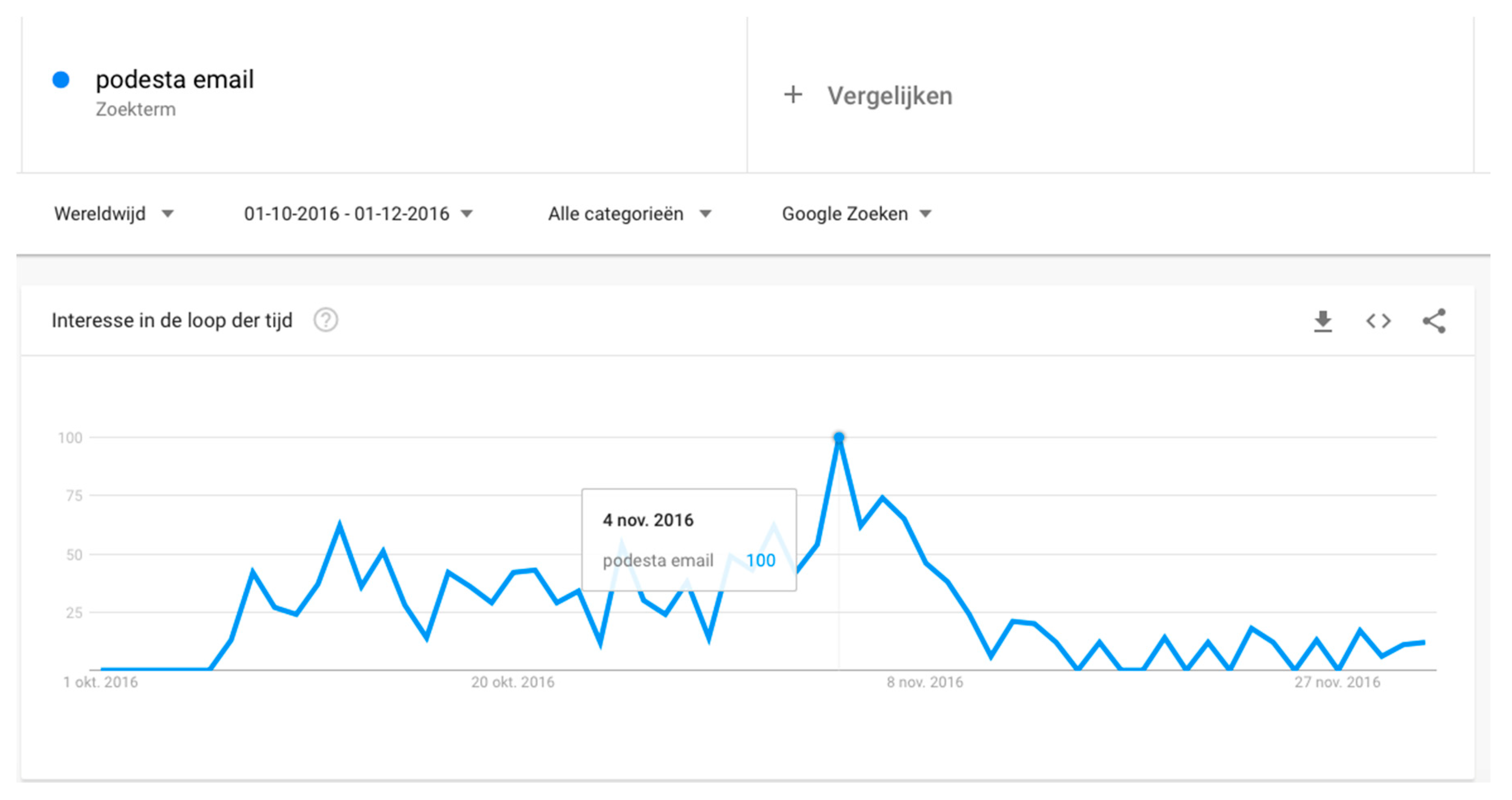Click the peak data point at 100
This screenshot has width=1512, height=800.
coord(839,437)
